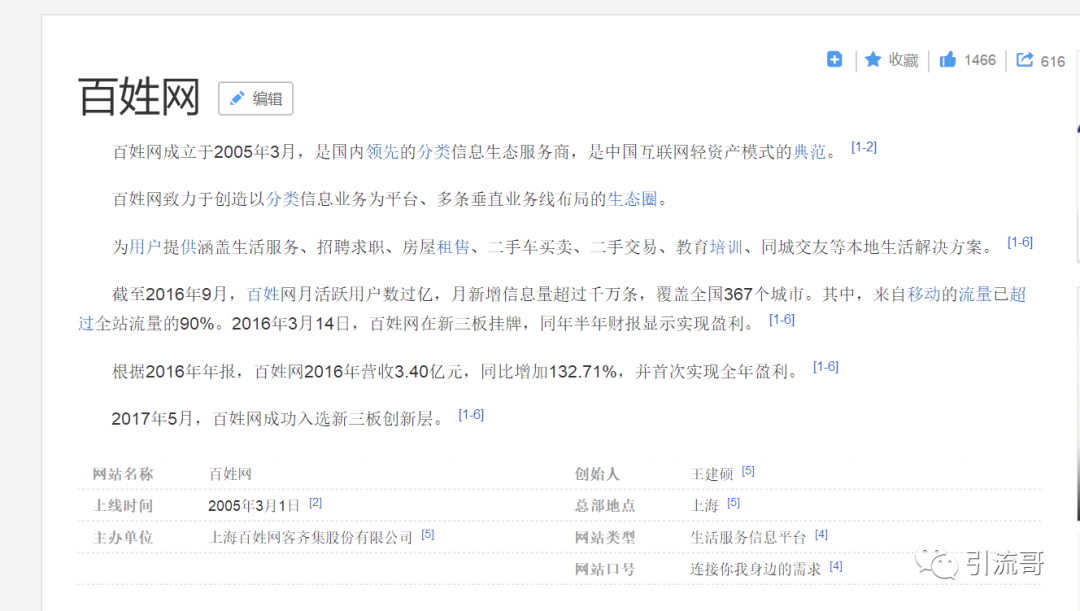The image size is (1080, 611).
Task: Click the 百姓网 link in fourth paragraph
Action: tap(269, 295)
